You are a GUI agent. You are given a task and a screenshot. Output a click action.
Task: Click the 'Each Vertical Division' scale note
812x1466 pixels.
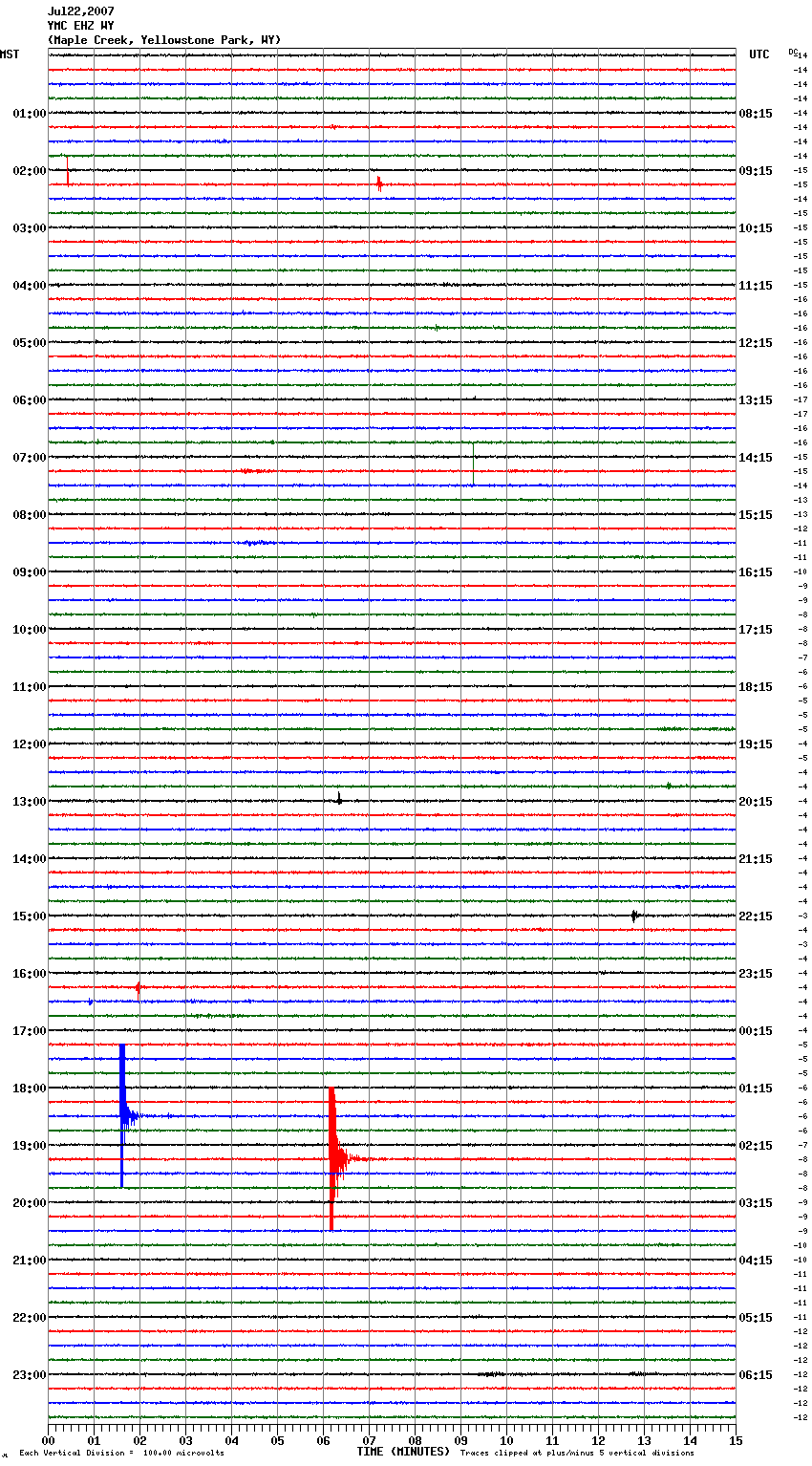click(x=121, y=1454)
